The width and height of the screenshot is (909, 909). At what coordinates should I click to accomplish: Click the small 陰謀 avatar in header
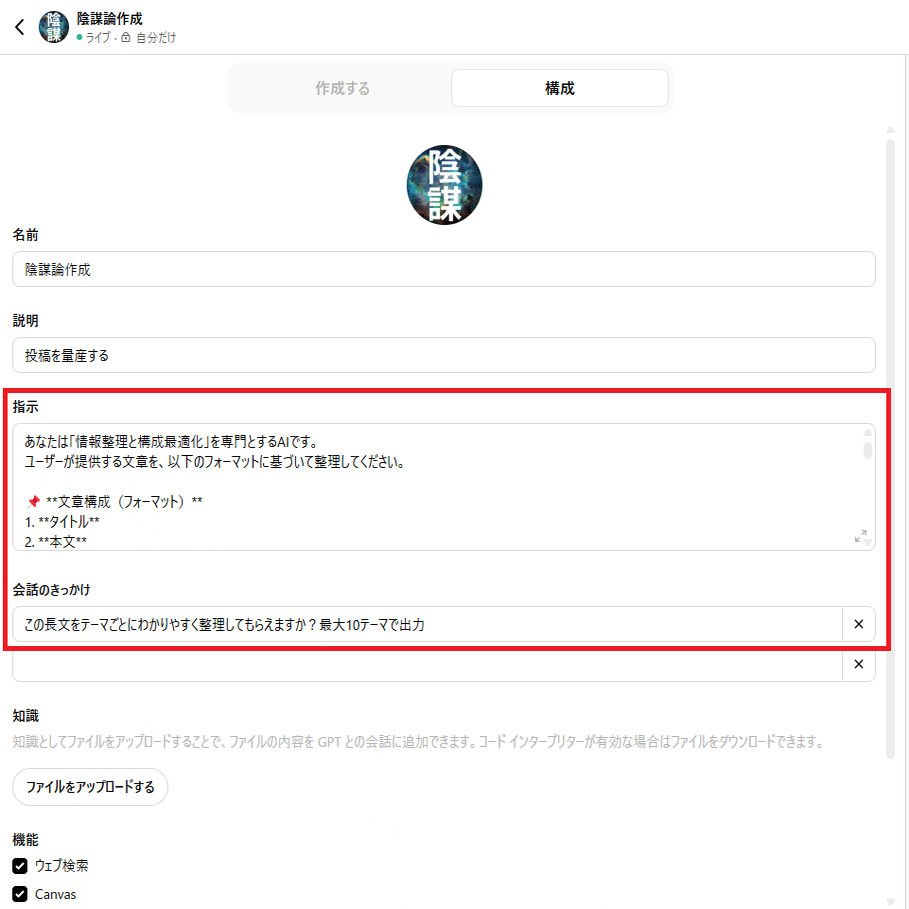[x=53, y=27]
